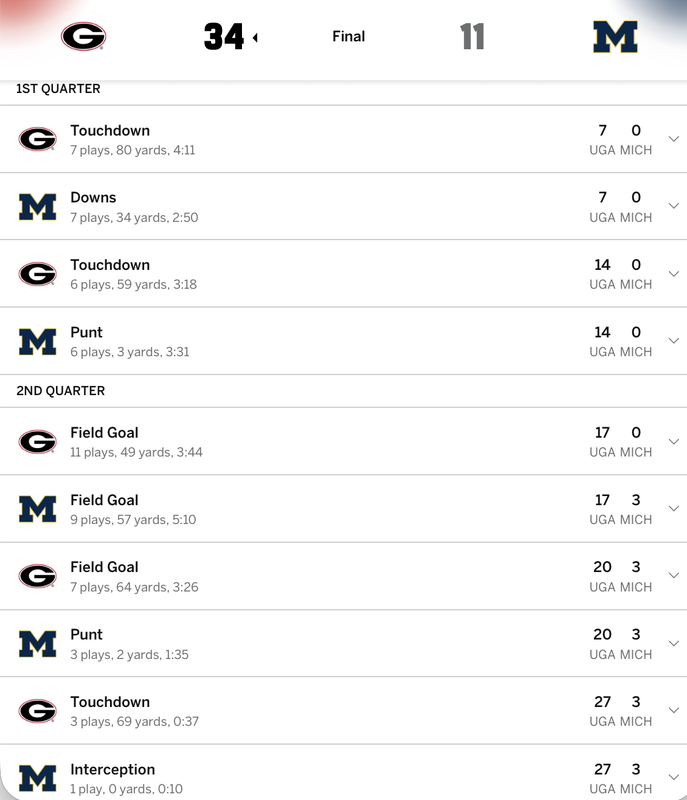Image resolution: width=687 pixels, height=800 pixels.
Task: Click the Georgia logo in the score header
Action: pos(83,37)
